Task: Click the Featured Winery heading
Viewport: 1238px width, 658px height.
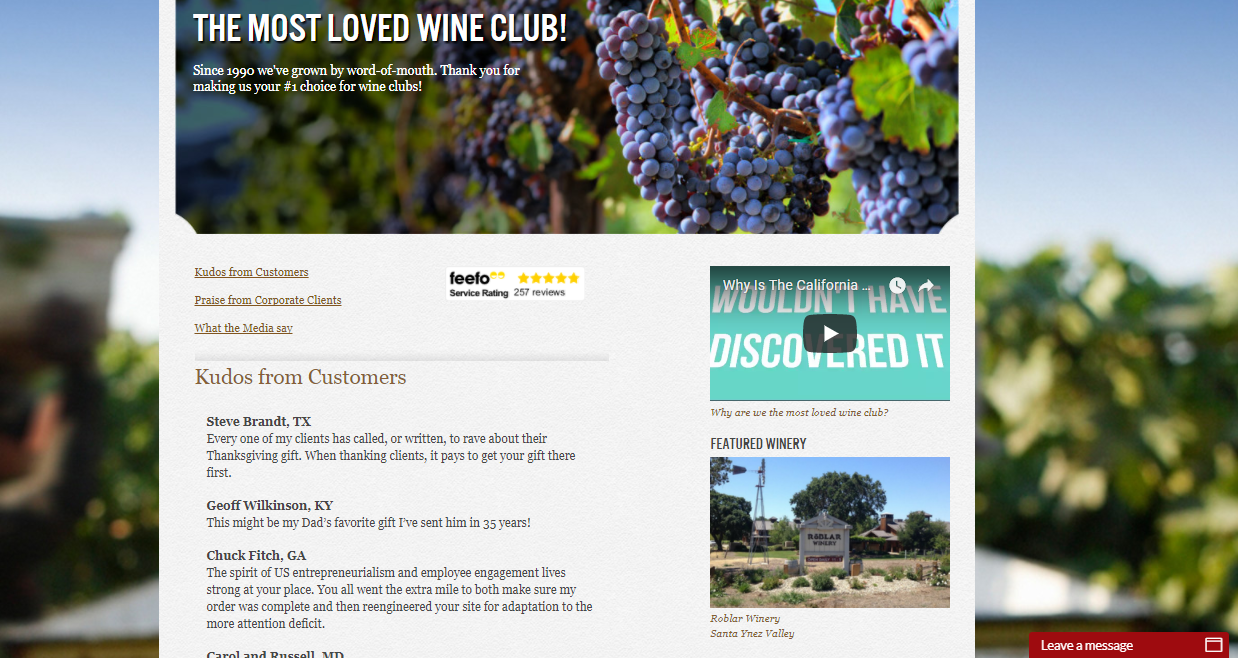Action: tap(758, 443)
